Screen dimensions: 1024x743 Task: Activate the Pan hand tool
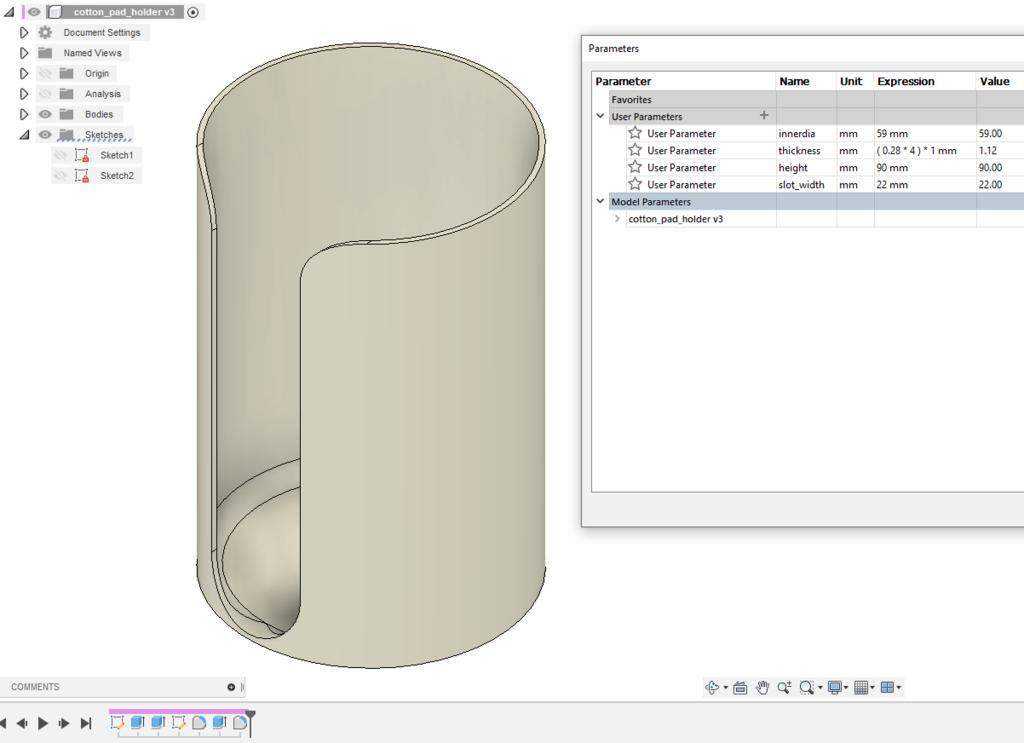(762, 688)
